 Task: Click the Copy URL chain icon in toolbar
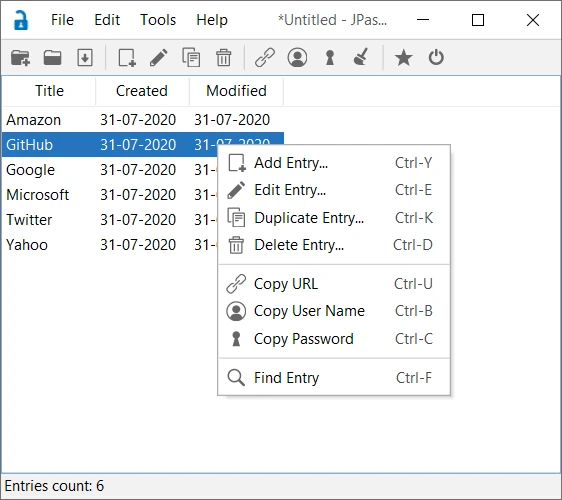[265, 57]
